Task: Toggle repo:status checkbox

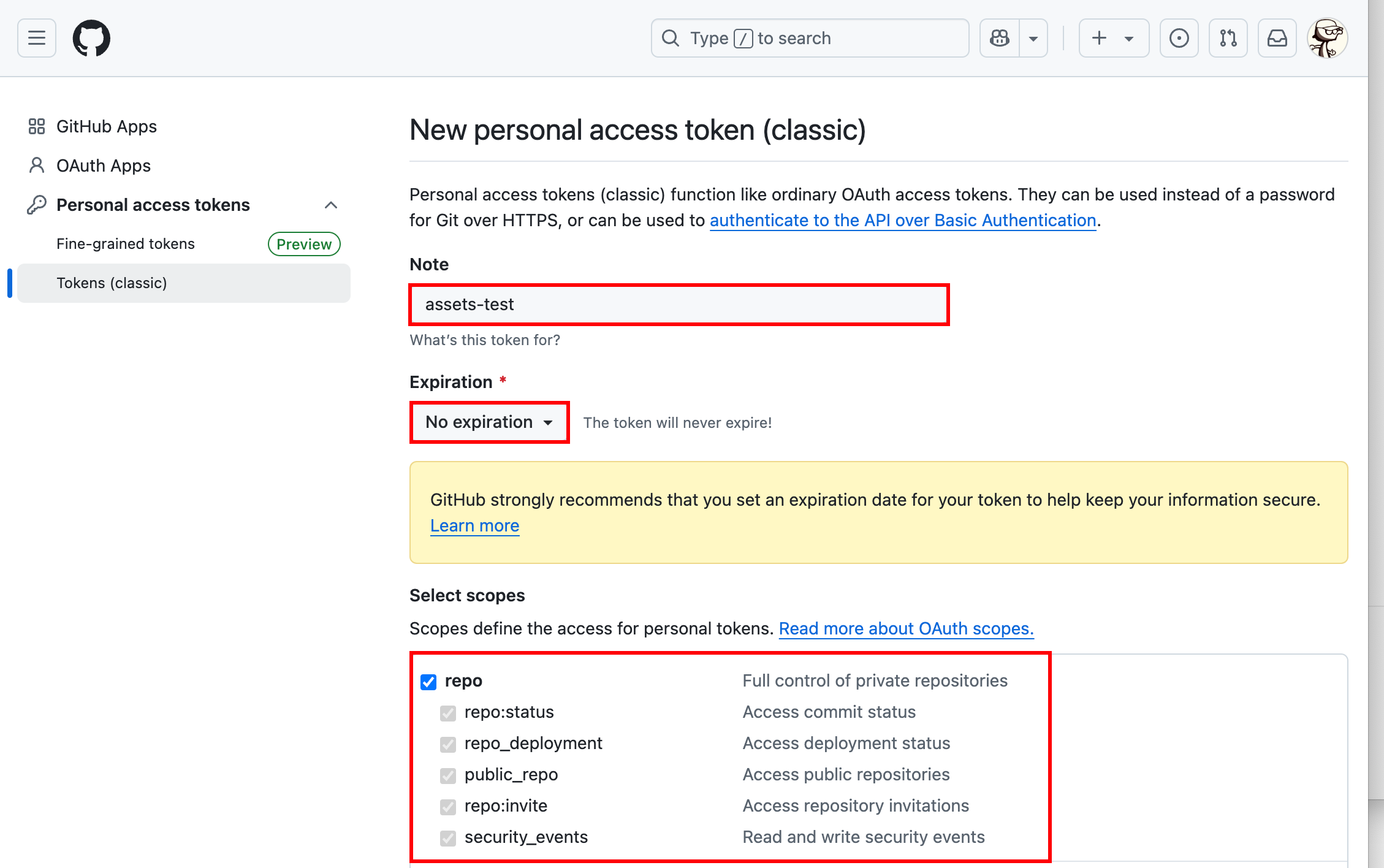Action: point(448,713)
